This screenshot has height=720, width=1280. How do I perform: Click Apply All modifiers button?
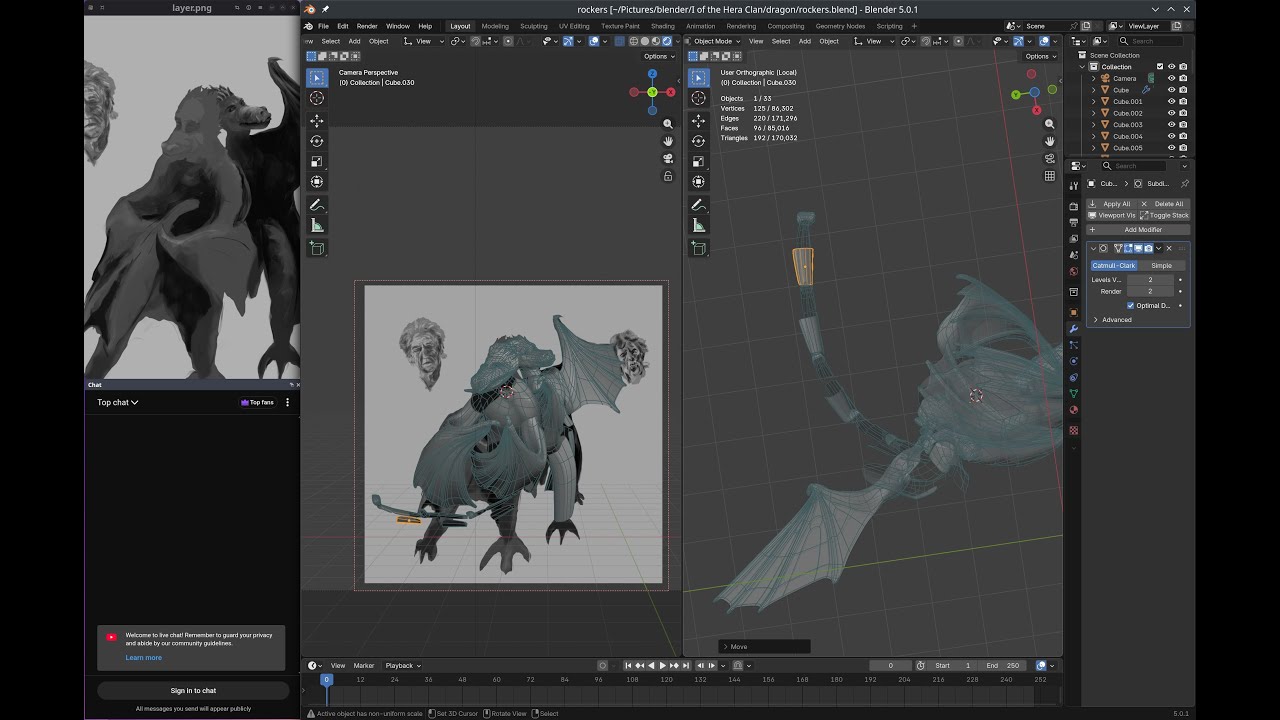click(x=1111, y=204)
